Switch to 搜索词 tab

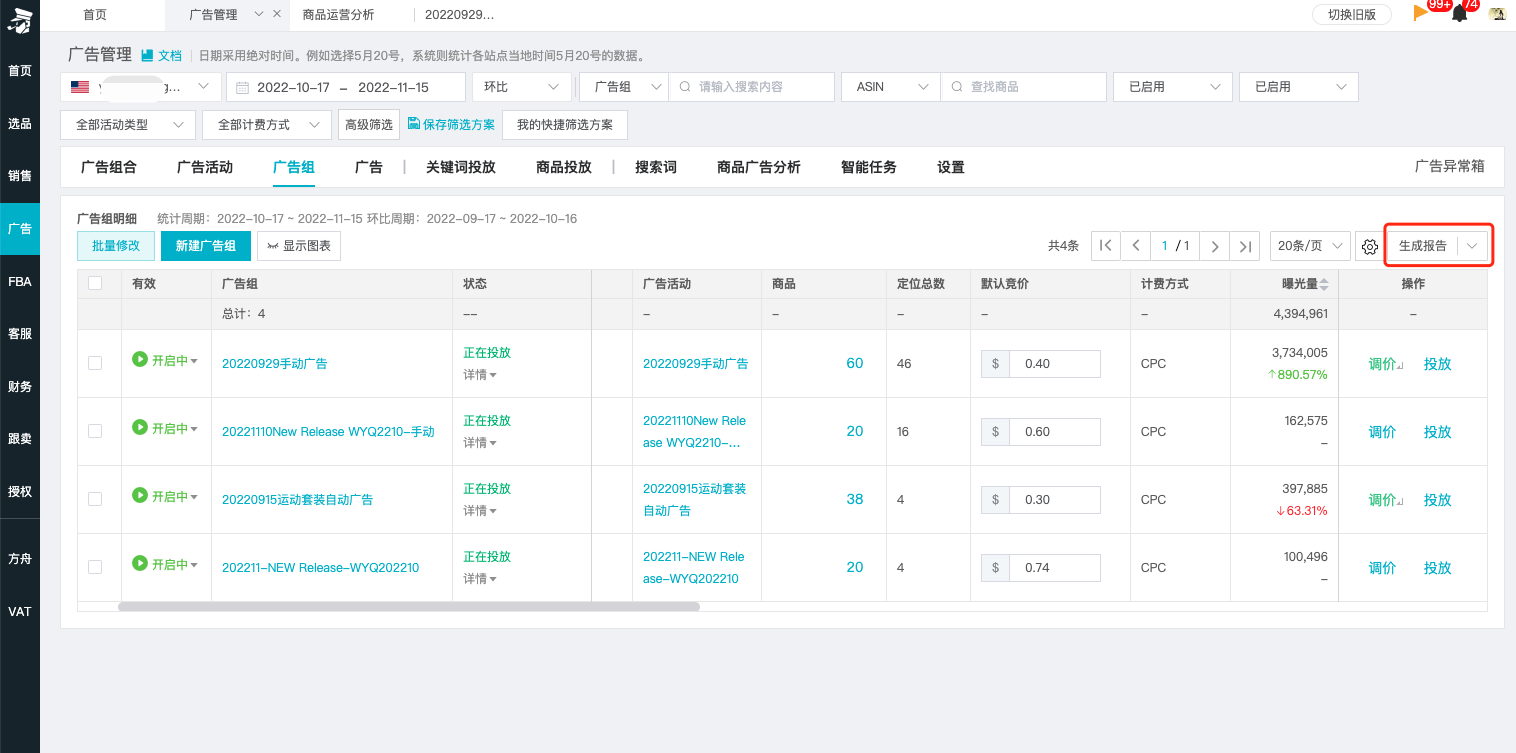tap(656, 167)
